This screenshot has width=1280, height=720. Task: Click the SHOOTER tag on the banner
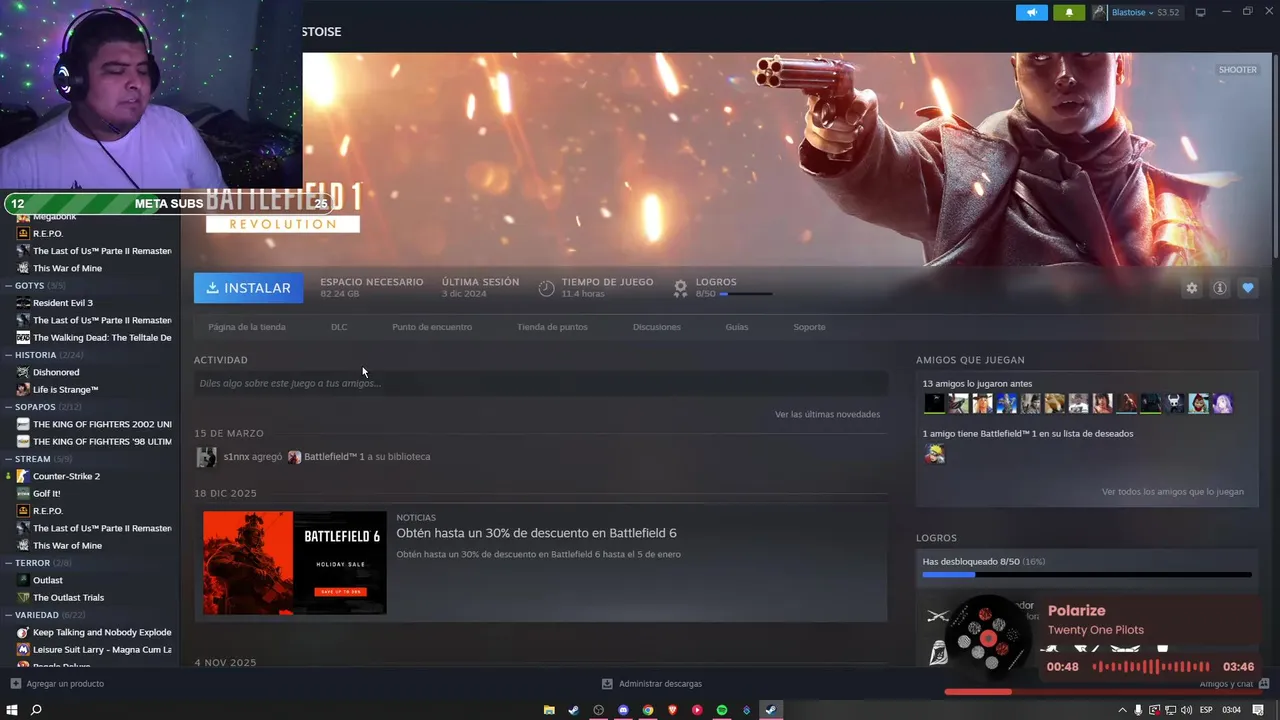tap(1237, 70)
